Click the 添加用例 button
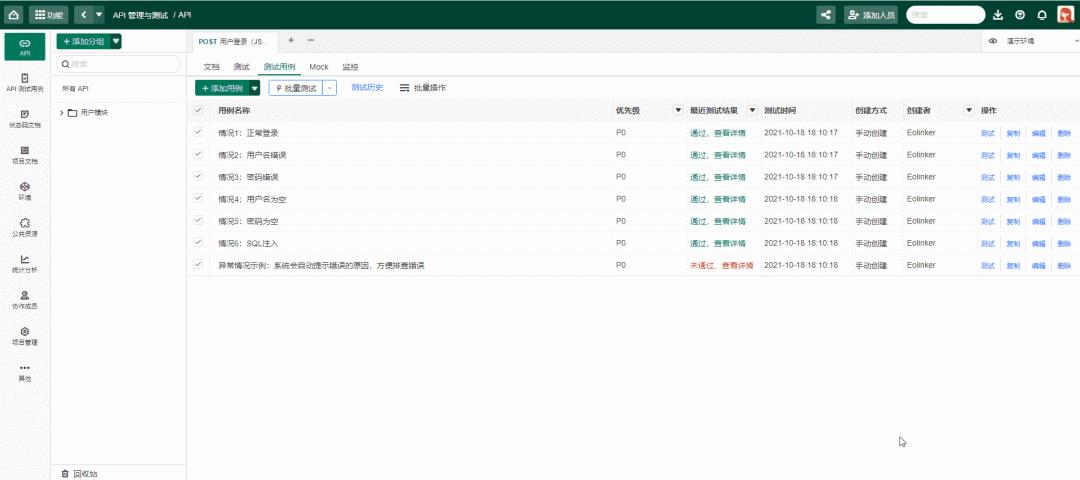1080x480 pixels. click(222, 87)
